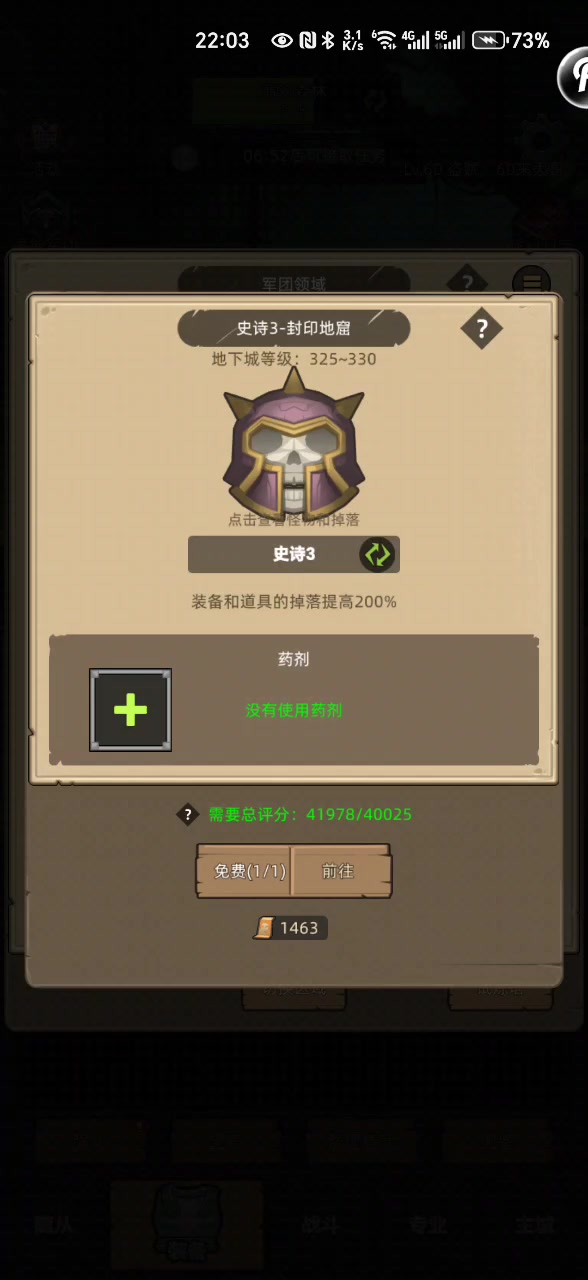Tap the scroll ticket icon beside 1463
This screenshot has height=1280, width=588.
coord(264,928)
